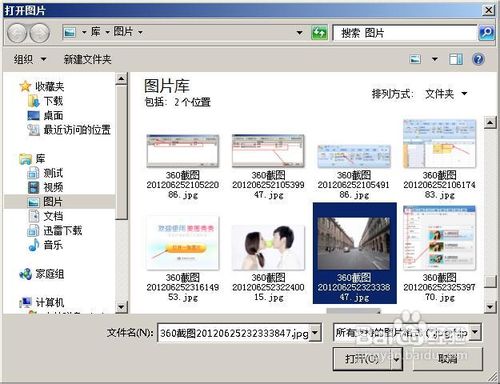Open 迅雷下载 library in the sidebar
Screen dimensions: 500x384
[x=55, y=230]
